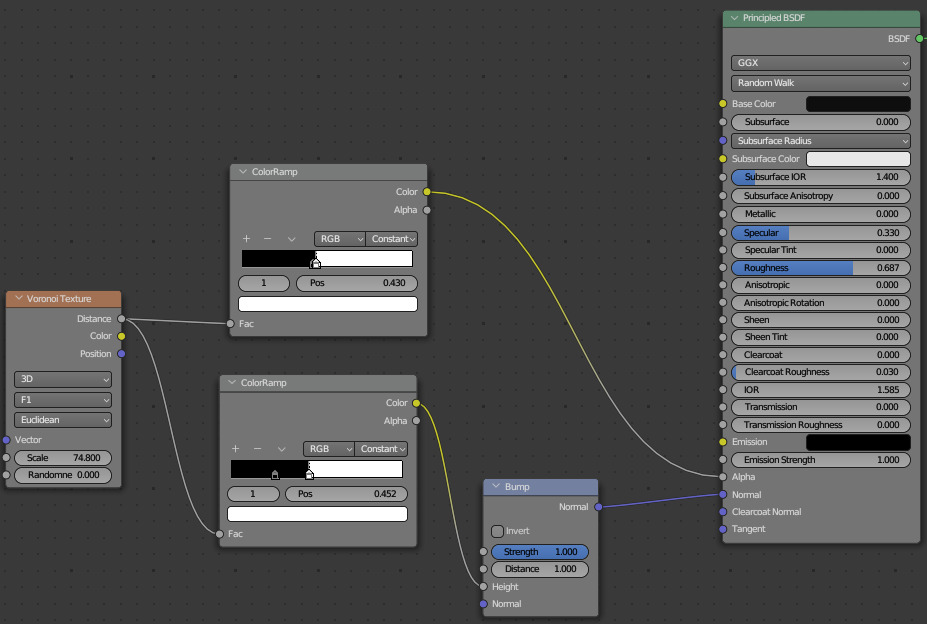Collapse the Bump node using its header arrow

(x=495, y=487)
